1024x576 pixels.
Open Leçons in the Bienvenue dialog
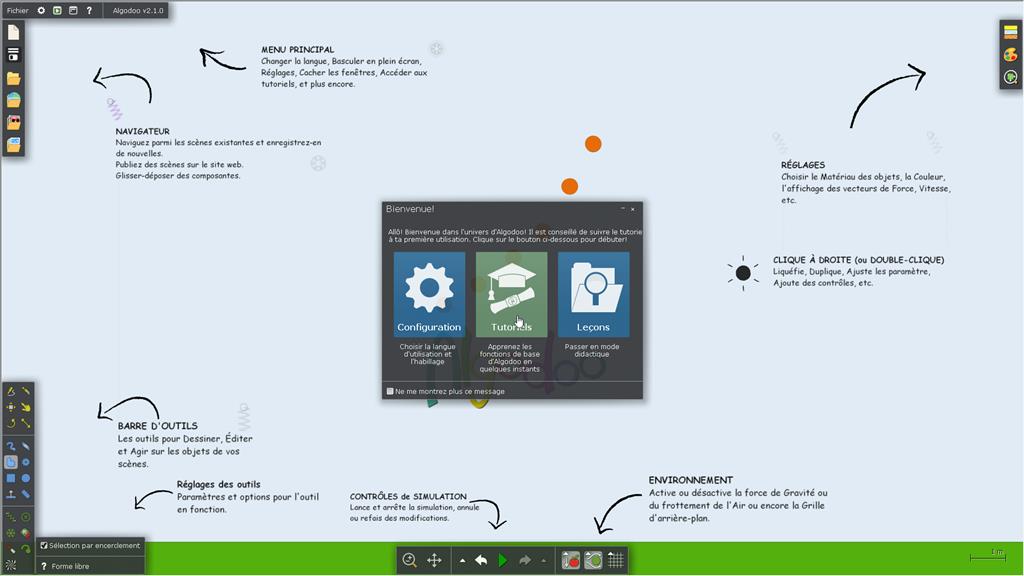(x=594, y=295)
